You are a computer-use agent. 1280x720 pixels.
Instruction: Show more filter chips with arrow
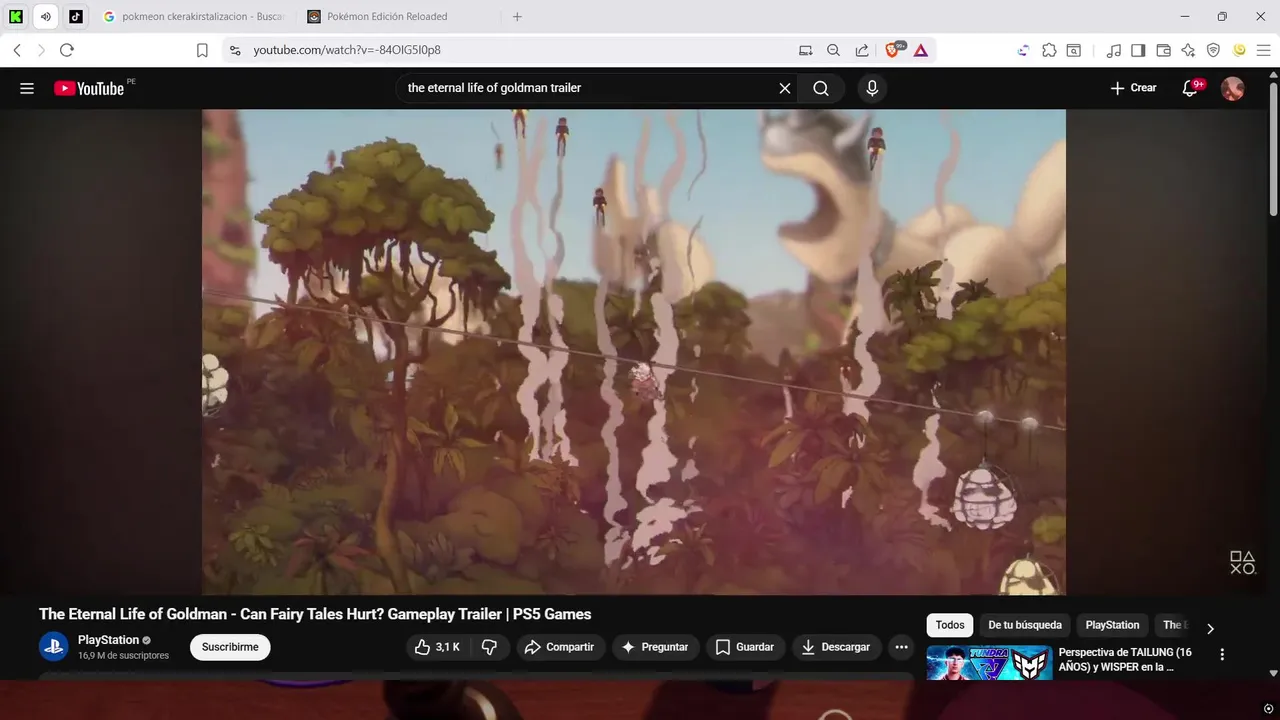[x=1210, y=629]
